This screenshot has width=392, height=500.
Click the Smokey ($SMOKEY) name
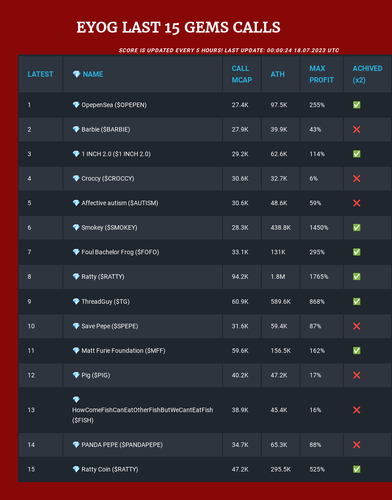(109, 228)
